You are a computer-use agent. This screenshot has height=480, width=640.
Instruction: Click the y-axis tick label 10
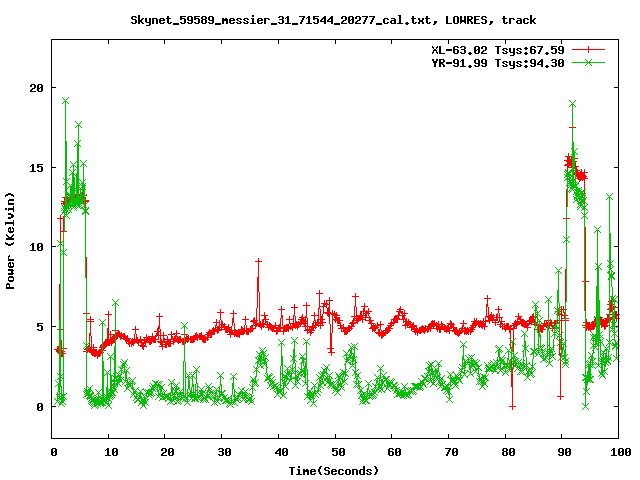coord(37,247)
